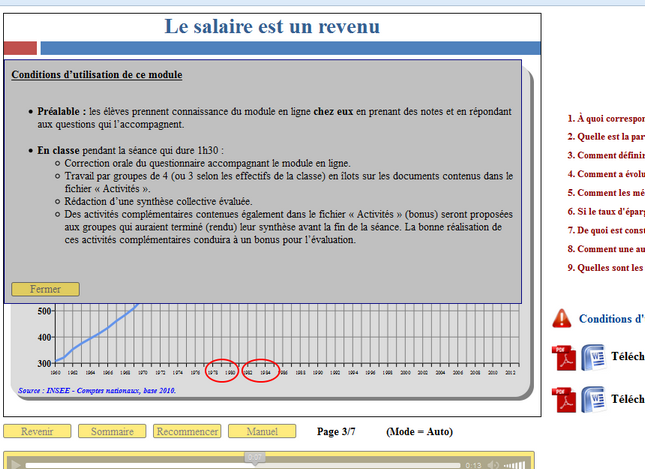
Task: Open question 9 'Quelles sont les' link
Action: click(605, 268)
